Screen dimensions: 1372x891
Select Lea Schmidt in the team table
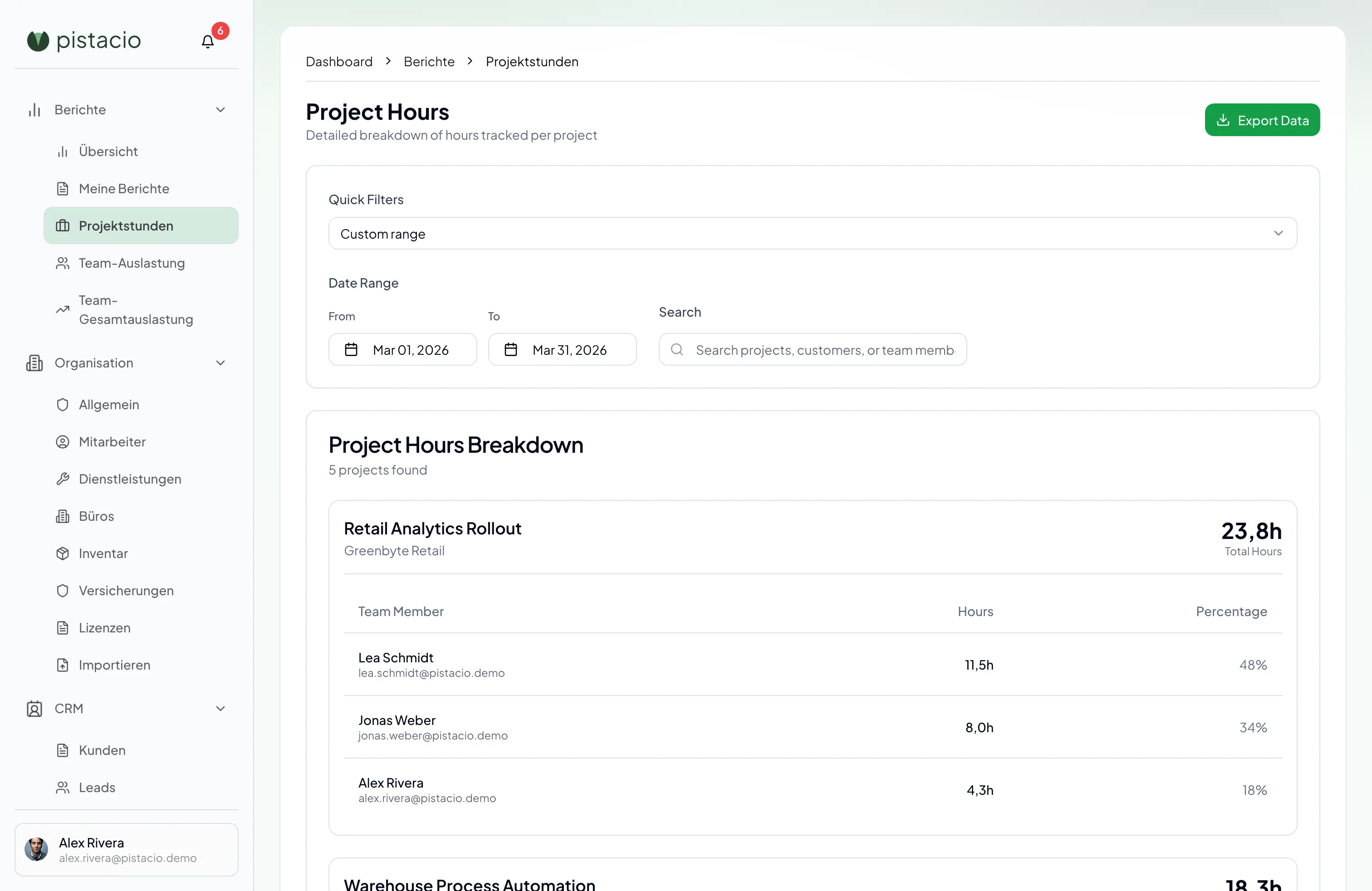click(396, 658)
